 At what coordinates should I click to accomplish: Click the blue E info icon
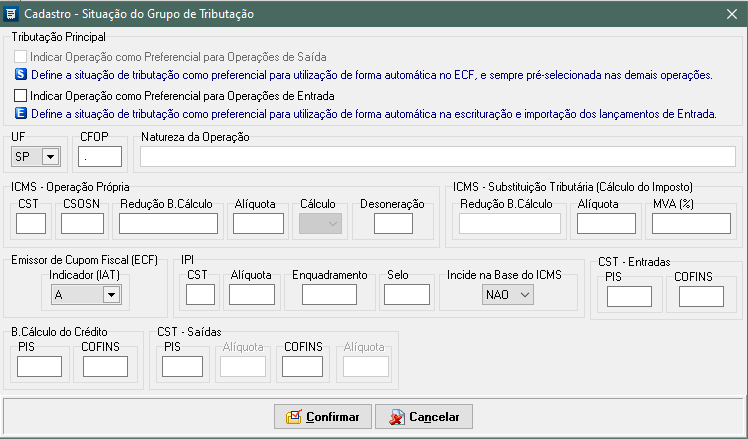pos(21,114)
